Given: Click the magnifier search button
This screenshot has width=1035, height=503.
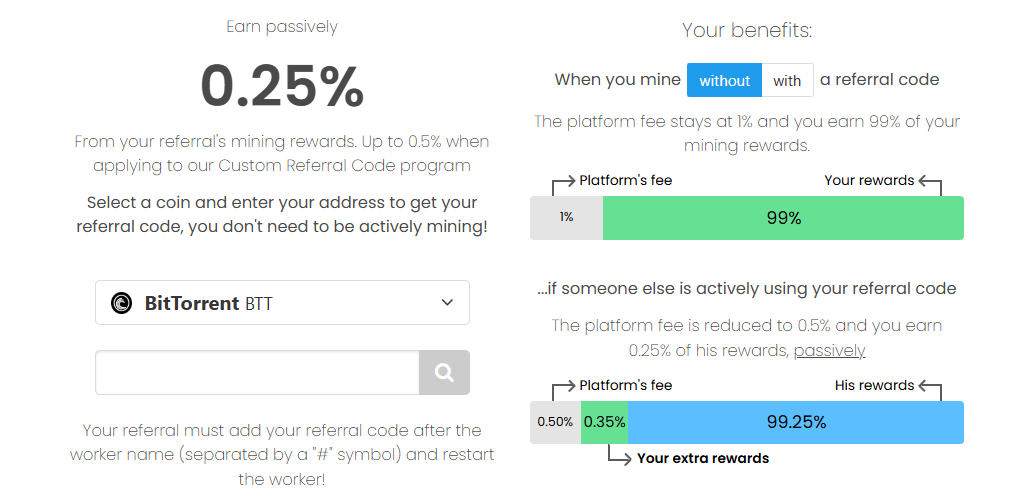Looking at the screenshot, I should (x=444, y=372).
